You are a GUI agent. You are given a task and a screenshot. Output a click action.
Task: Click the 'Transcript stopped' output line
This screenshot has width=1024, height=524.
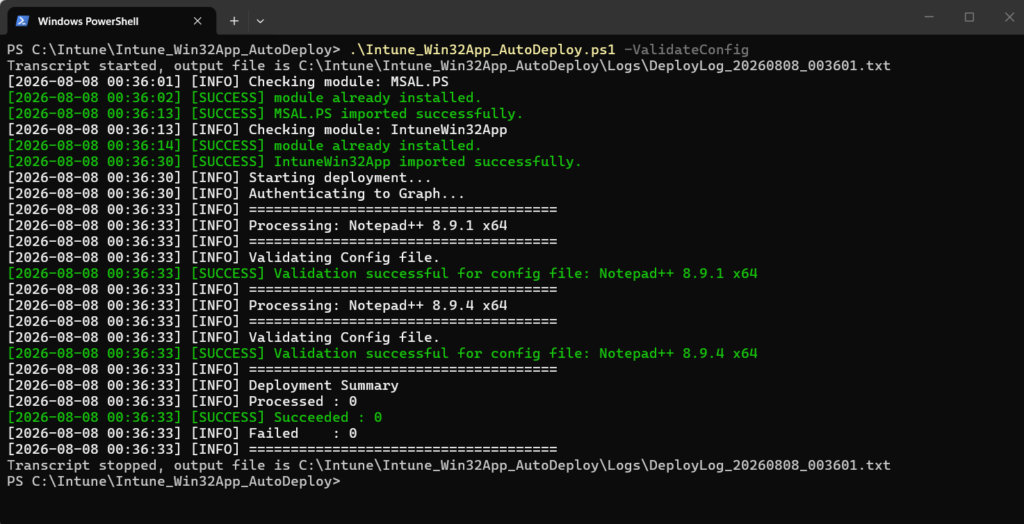(449, 465)
